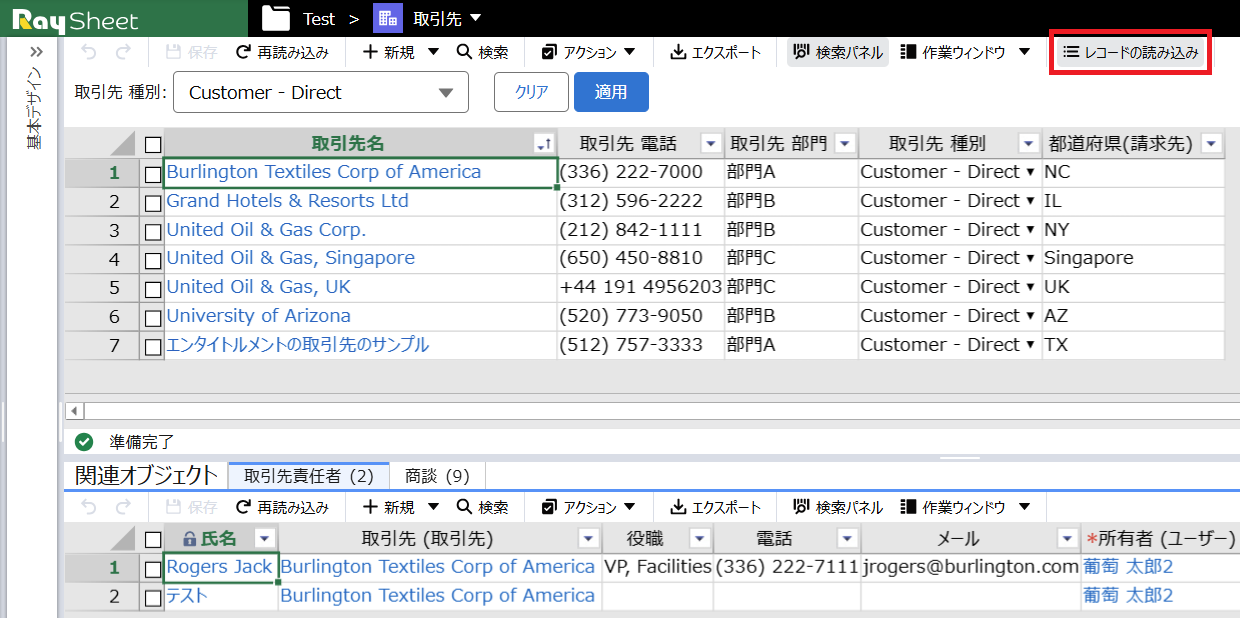
Task: Toggle 検索パネル in the 関連オブジェクト toolbar
Action: coord(838,507)
